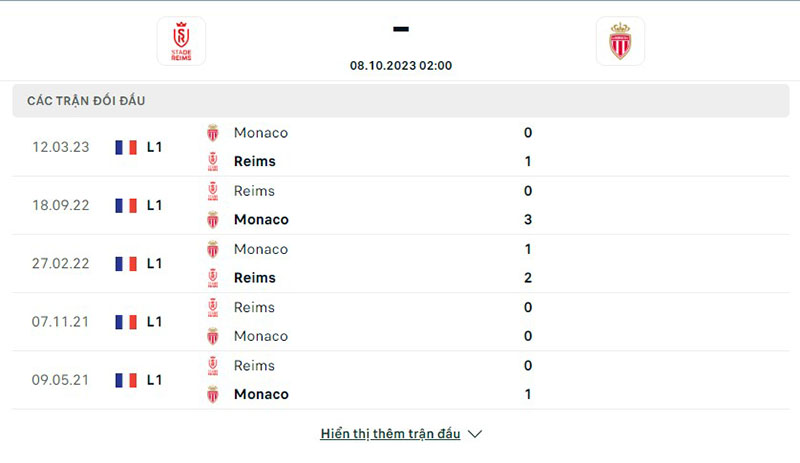Click France flag for 18.09.22 match
This screenshot has width=800, height=463.
(126, 205)
